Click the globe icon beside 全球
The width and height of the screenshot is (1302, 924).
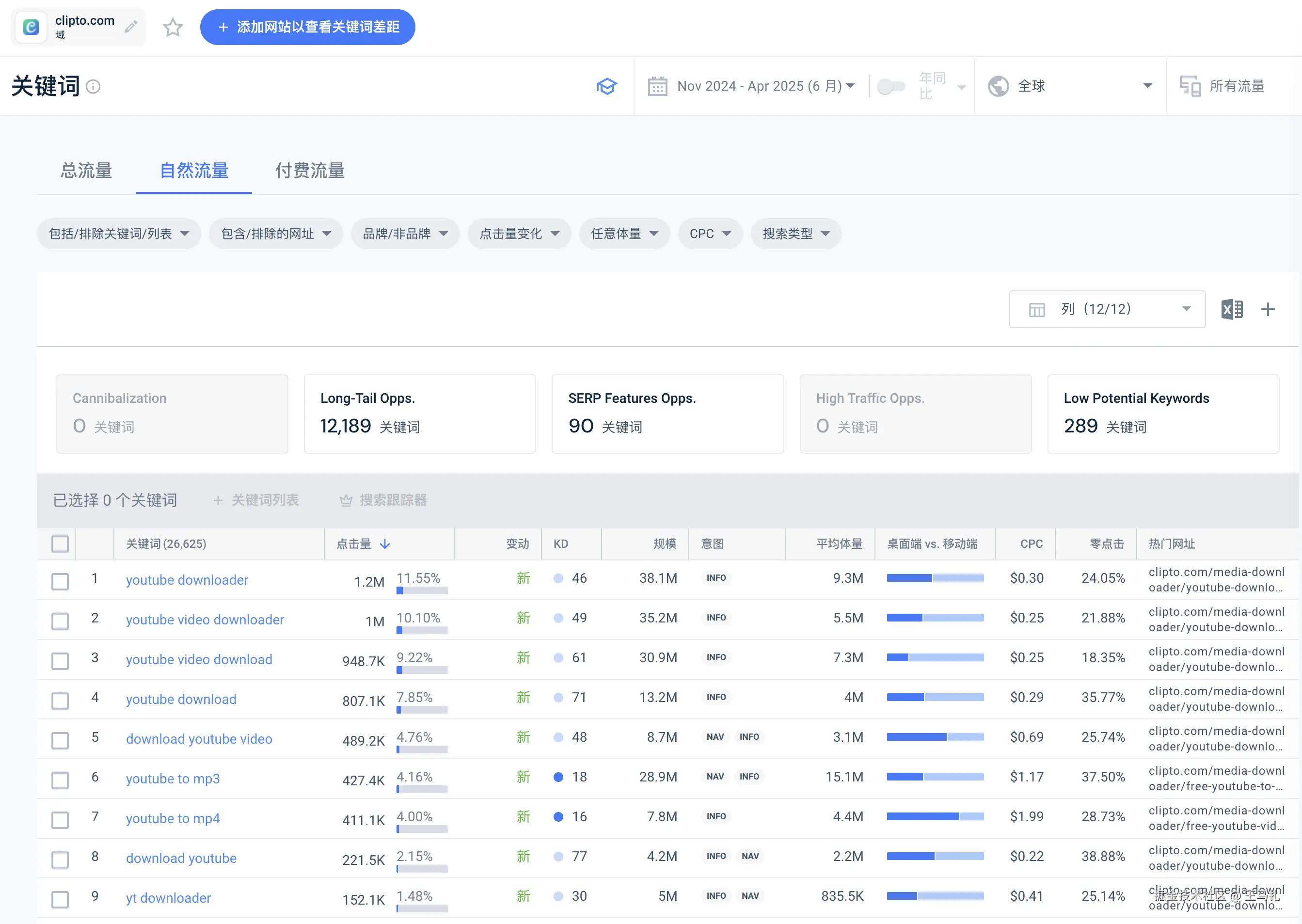[998, 86]
